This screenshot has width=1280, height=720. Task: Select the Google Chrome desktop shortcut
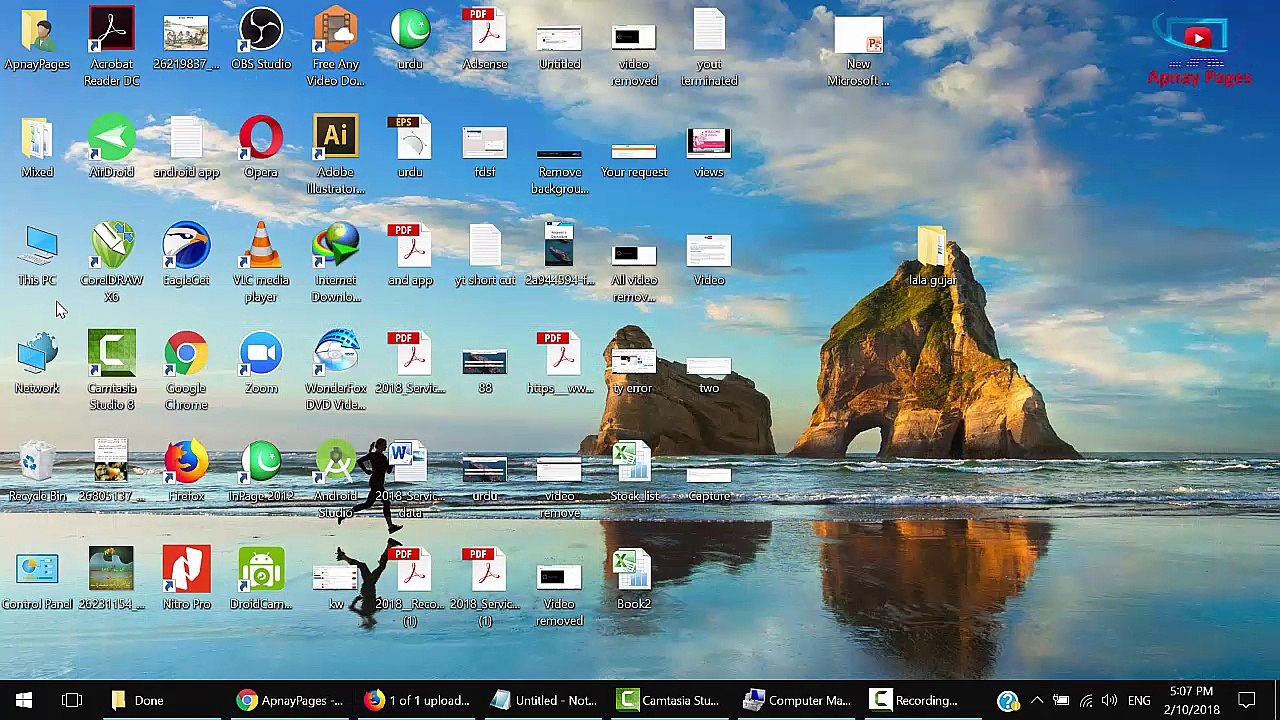coord(187,356)
